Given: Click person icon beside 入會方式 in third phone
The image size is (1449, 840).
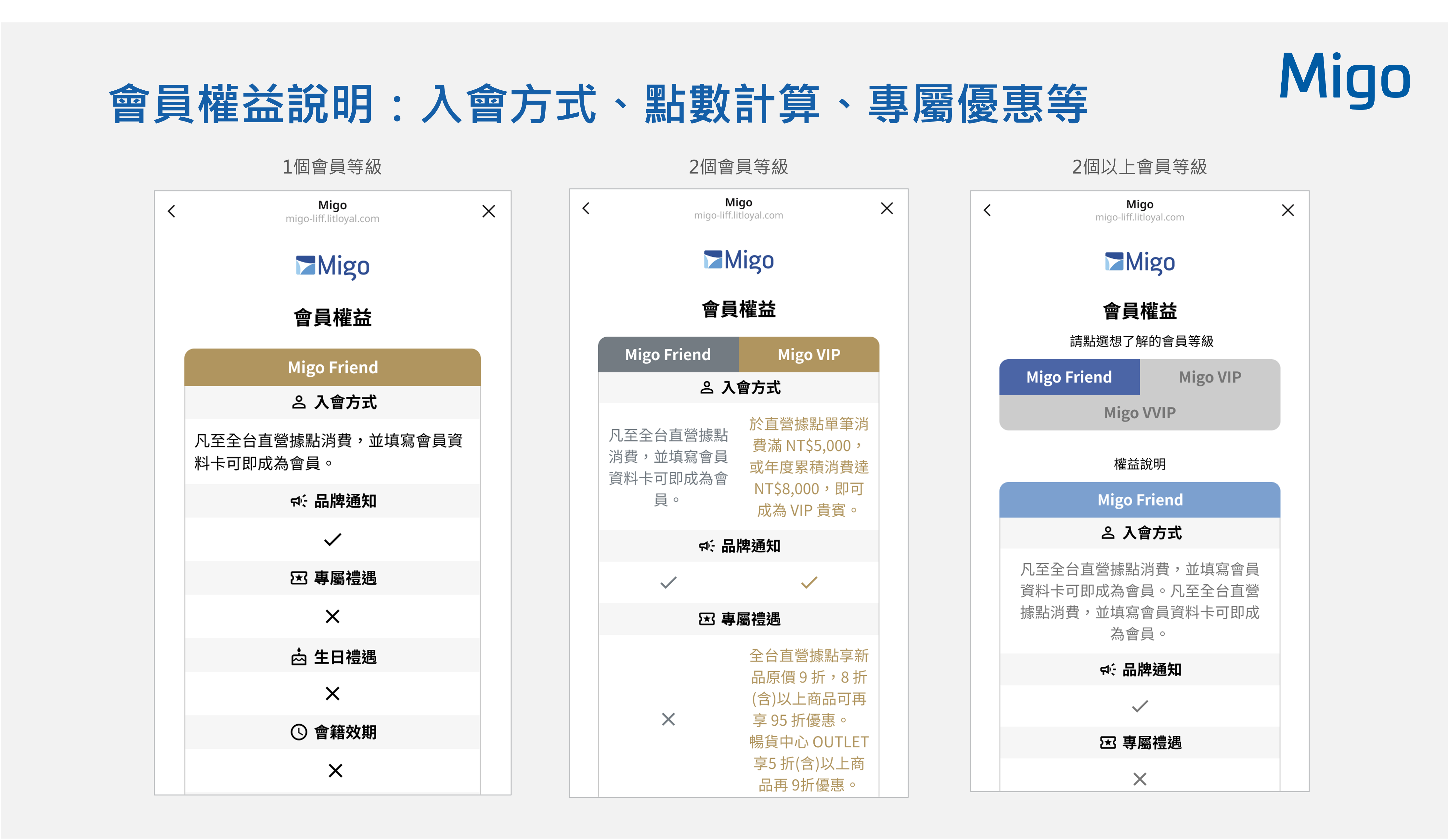Looking at the screenshot, I should [x=1107, y=533].
